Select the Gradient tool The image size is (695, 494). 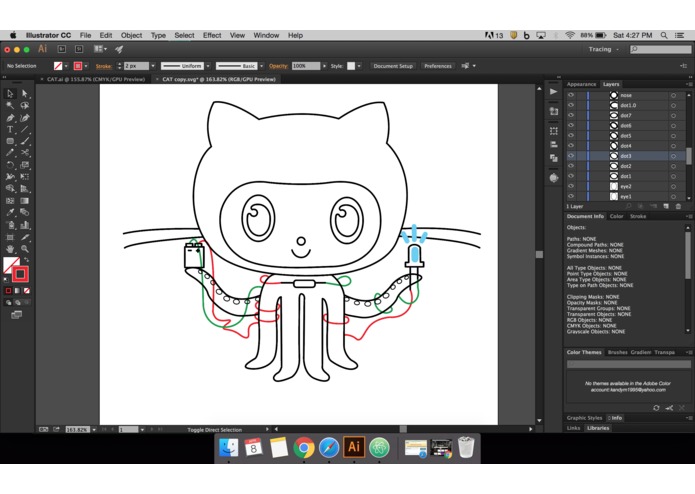coord(25,201)
